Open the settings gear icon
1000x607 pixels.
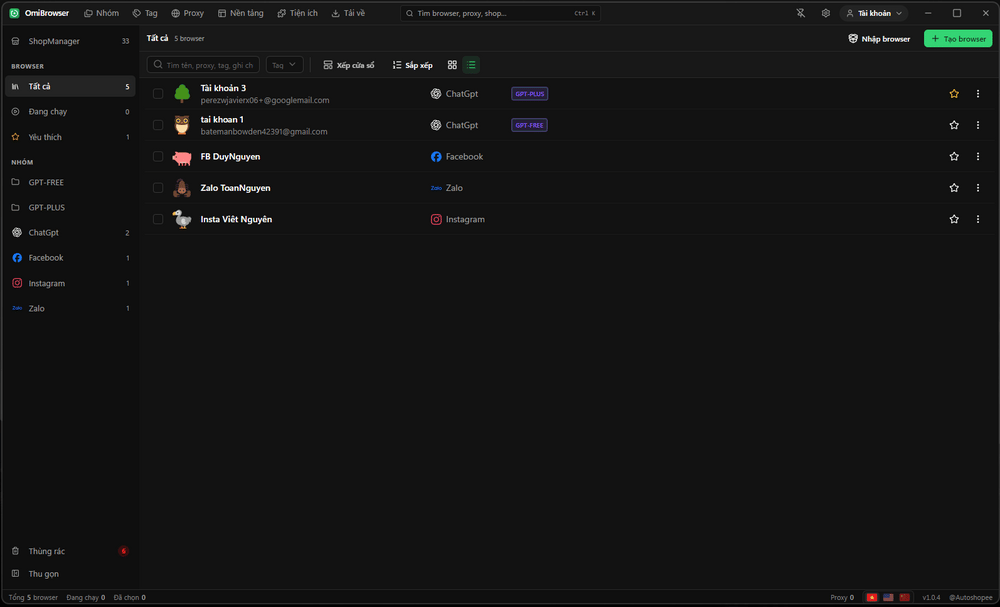826,13
